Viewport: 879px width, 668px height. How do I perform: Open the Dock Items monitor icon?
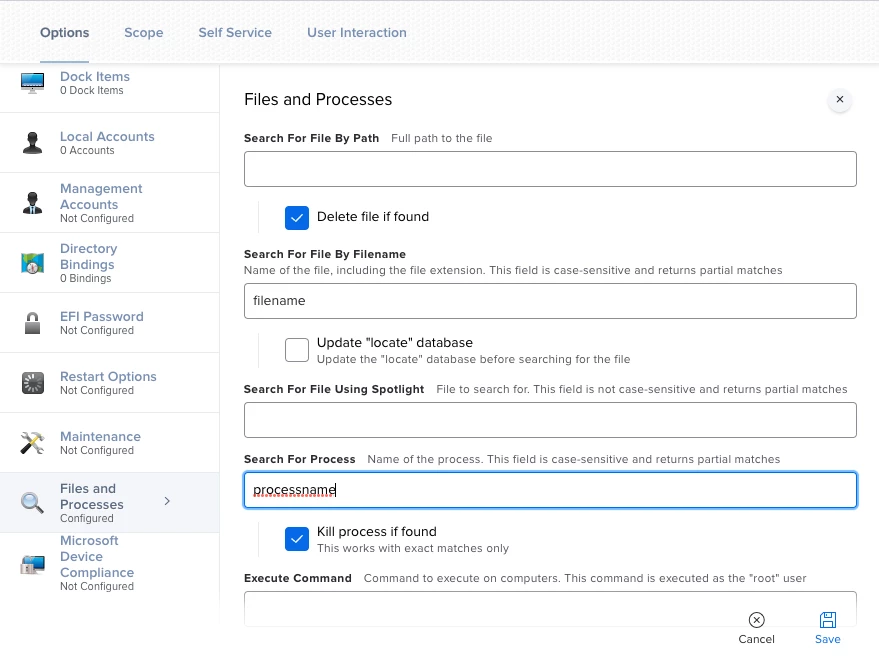tap(33, 83)
